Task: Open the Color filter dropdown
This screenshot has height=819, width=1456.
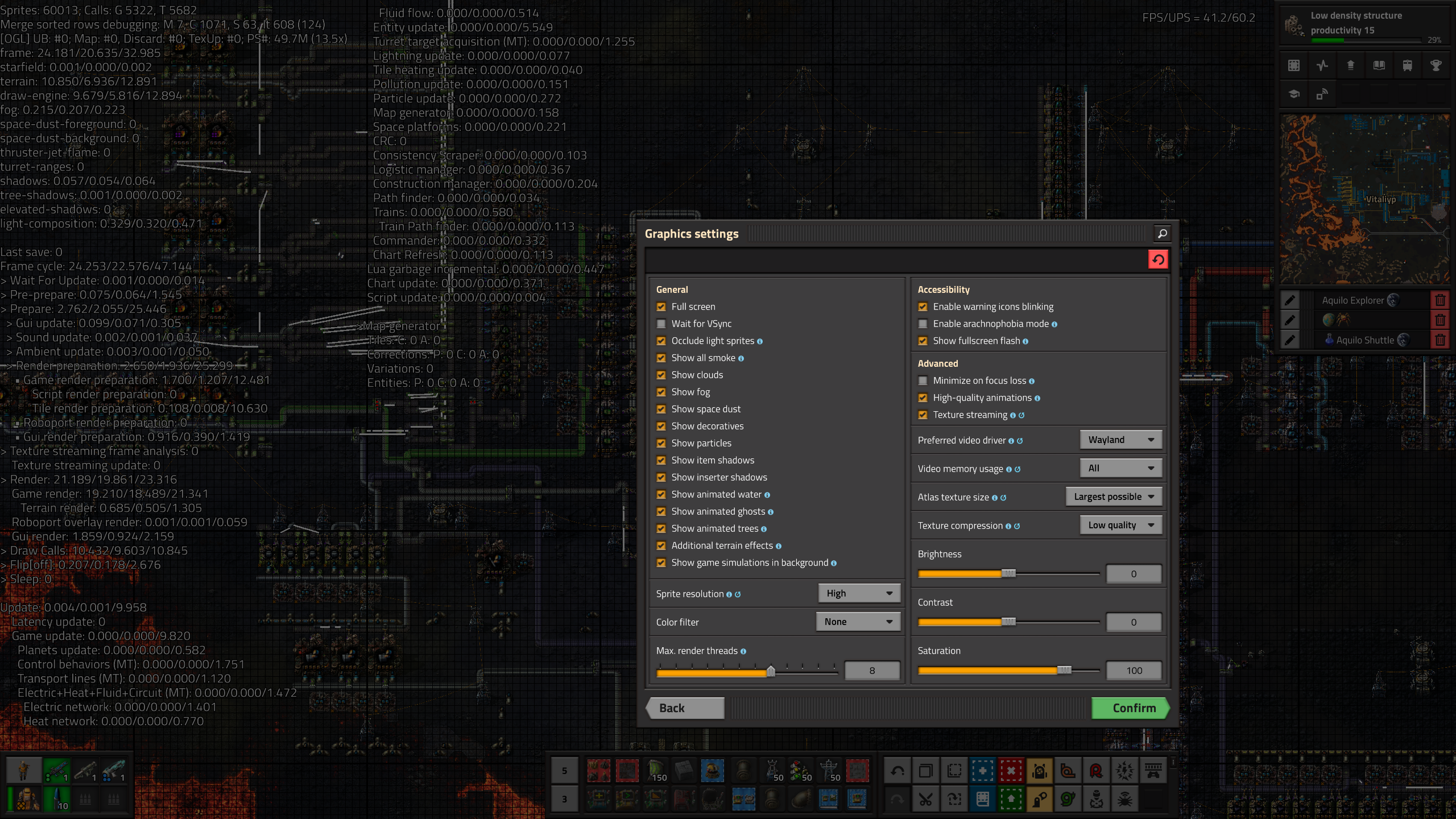Action: pos(858,622)
